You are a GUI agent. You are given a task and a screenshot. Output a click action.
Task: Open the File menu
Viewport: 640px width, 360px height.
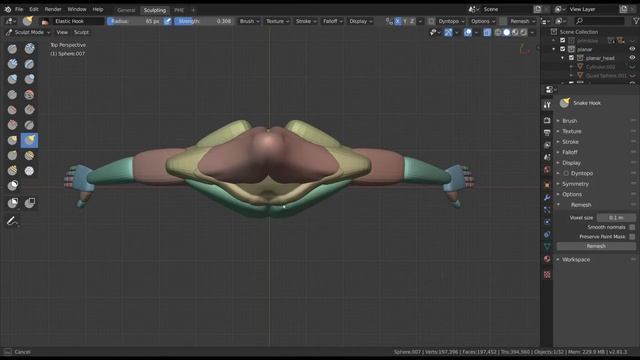[x=19, y=9]
